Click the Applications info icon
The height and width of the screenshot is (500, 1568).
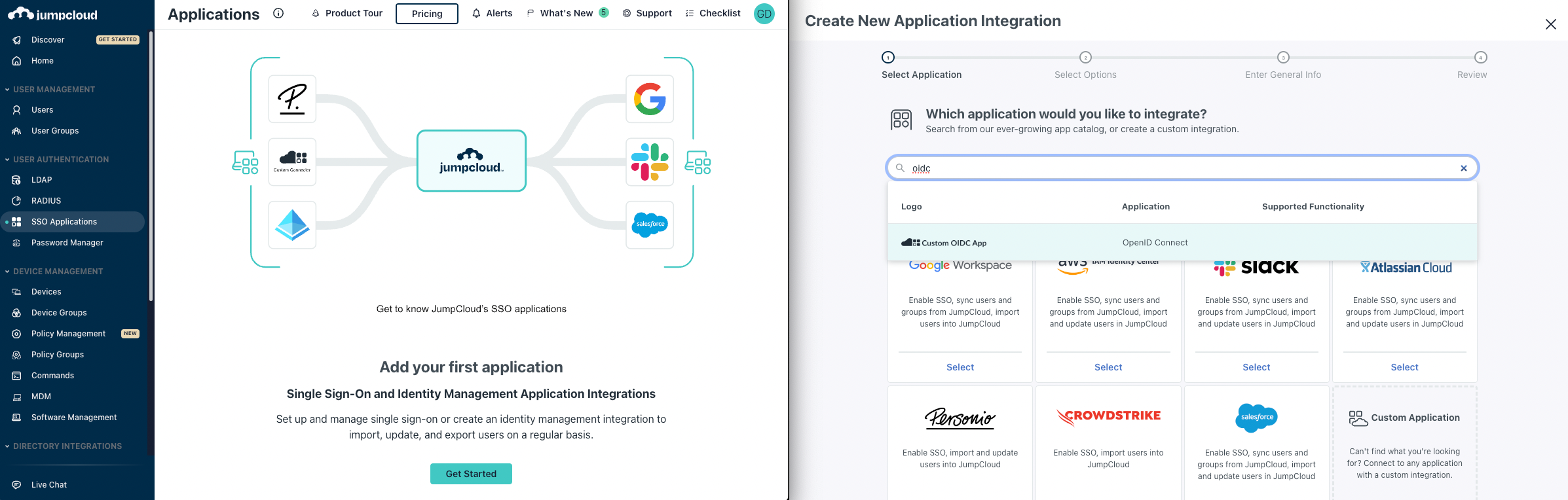pyautogui.click(x=278, y=13)
